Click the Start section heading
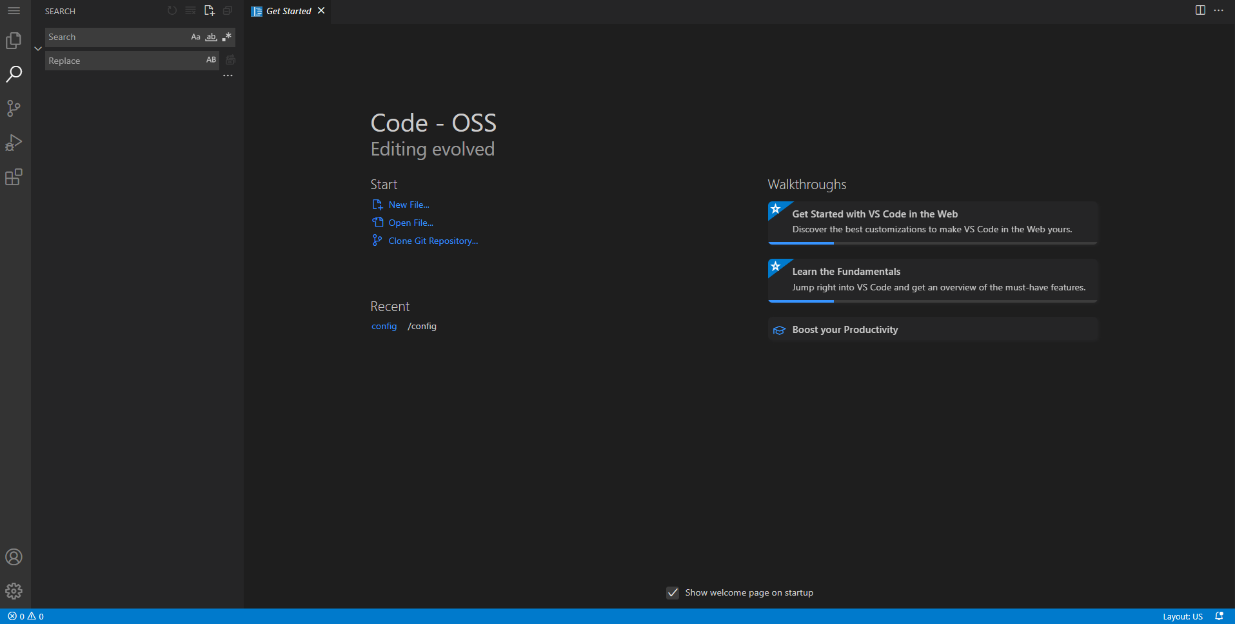Viewport: 1235px width, 624px height. pyautogui.click(x=384, y=184)
